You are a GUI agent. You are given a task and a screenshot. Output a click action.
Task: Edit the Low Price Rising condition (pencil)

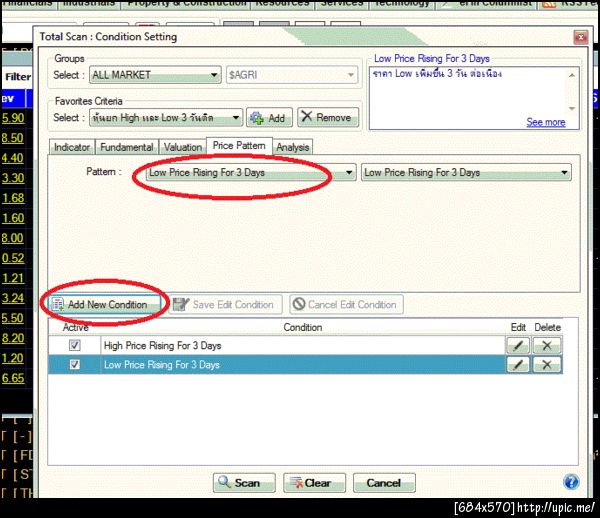pos(518,365)
